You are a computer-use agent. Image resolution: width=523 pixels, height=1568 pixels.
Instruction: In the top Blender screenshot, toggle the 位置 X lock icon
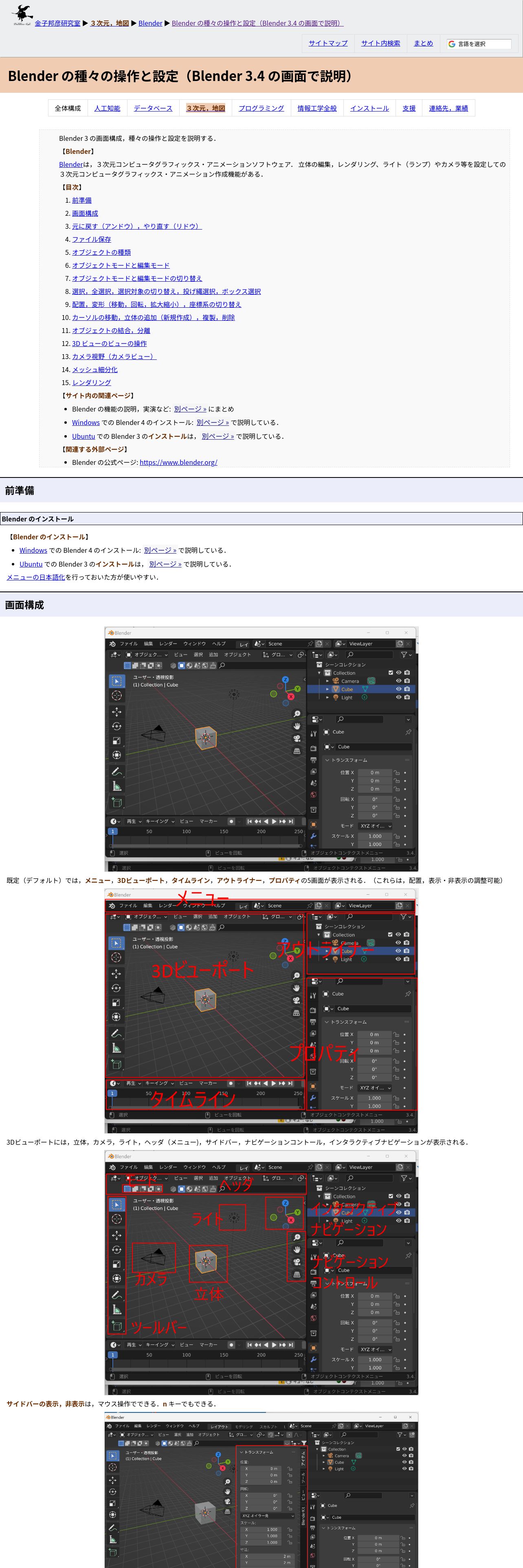point(396,773)
